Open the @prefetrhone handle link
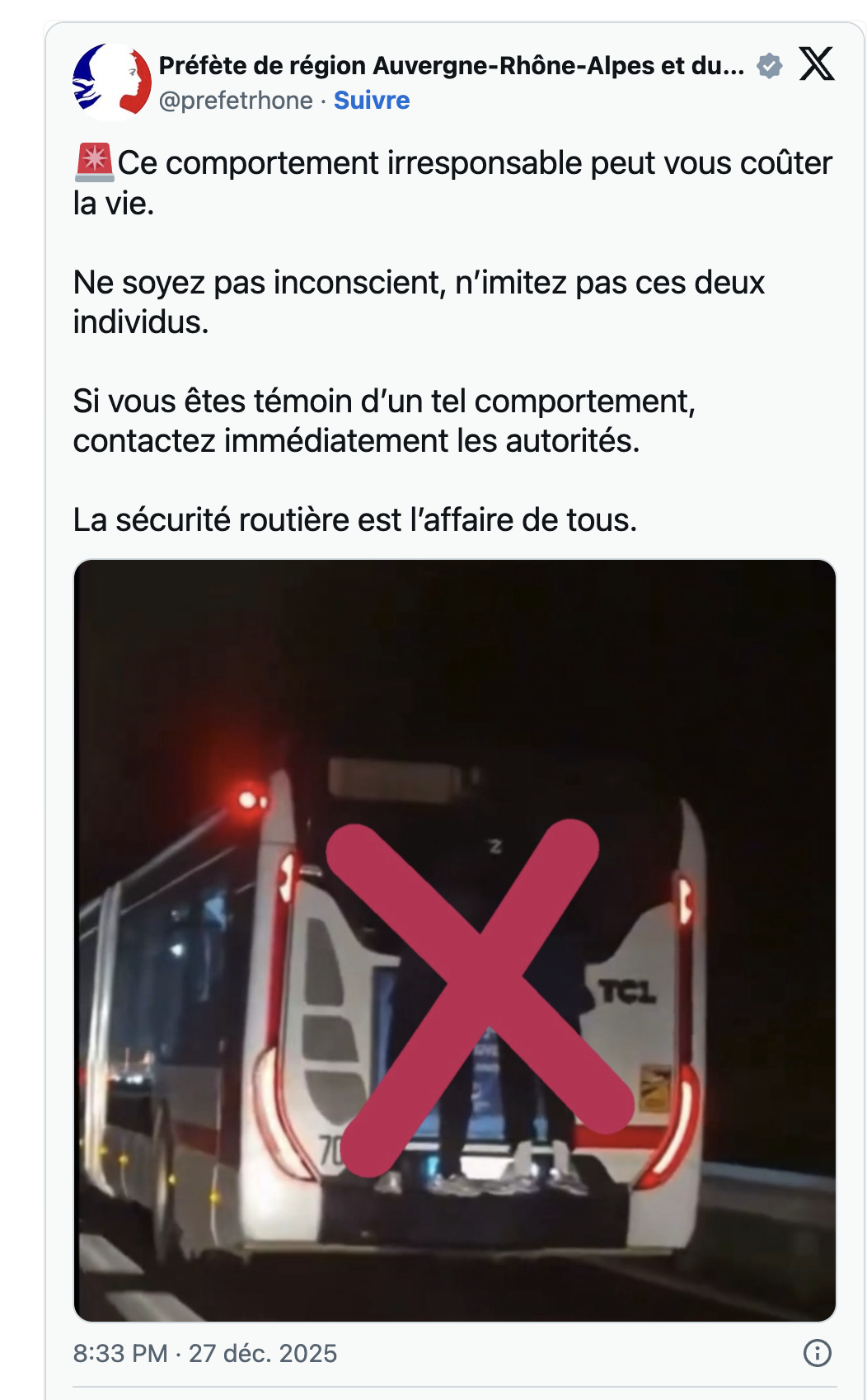This screenshot has height=1400, width=867. (236, 101)
